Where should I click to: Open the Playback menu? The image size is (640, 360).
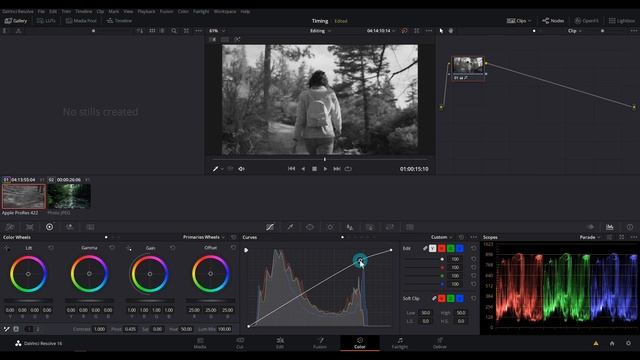(x=146, y=11)
